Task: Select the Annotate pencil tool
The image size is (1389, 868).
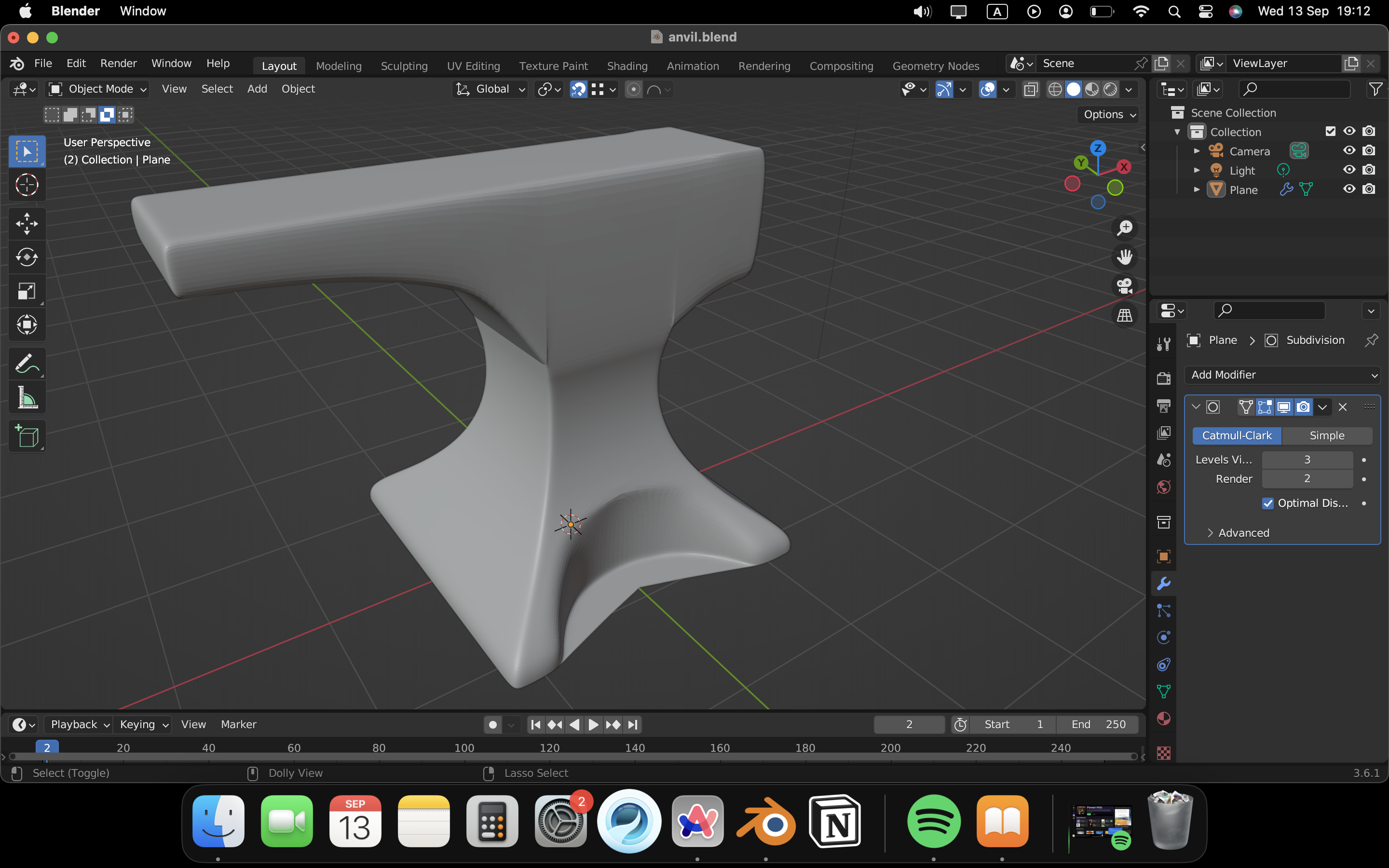Action: (x=27, y=364)
